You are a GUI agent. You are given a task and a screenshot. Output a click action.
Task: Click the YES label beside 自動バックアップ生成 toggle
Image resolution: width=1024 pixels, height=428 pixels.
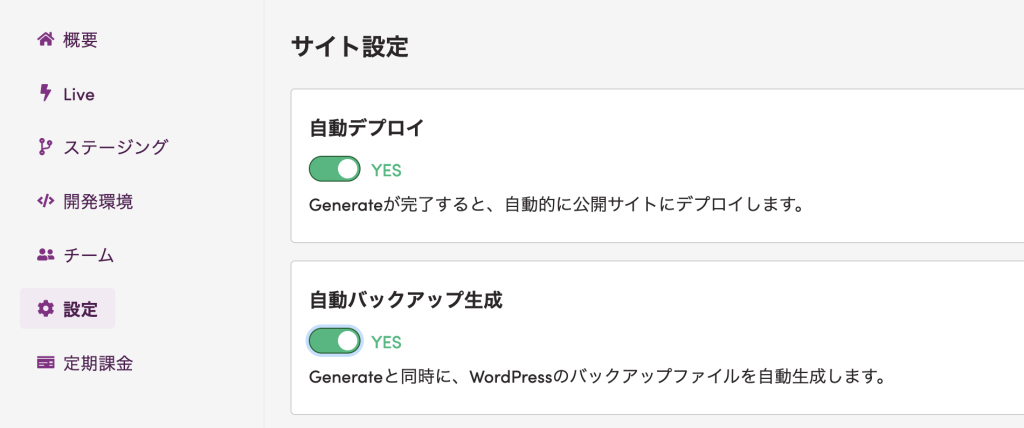386,342
